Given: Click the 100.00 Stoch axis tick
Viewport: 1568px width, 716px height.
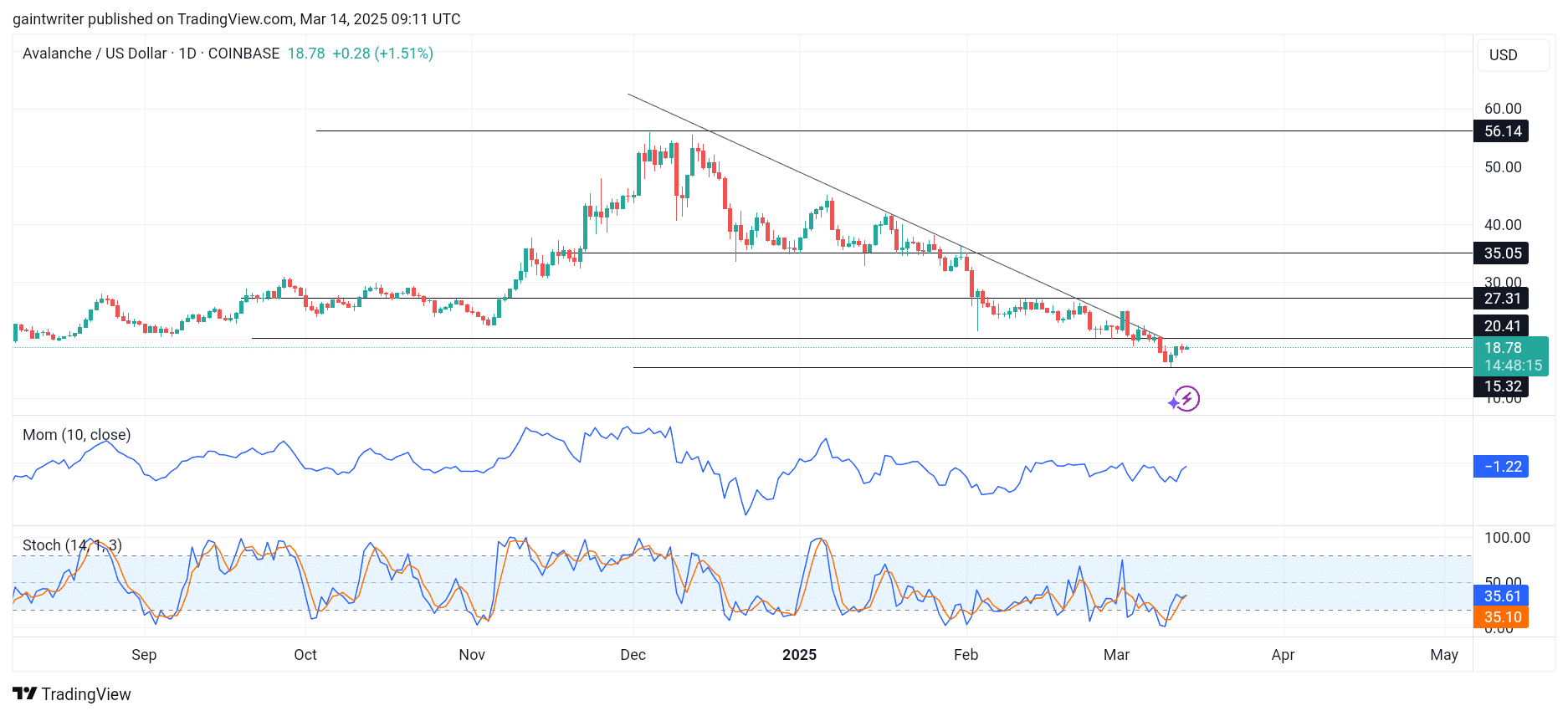Looking at the screenshot, I should point(1508,538).
